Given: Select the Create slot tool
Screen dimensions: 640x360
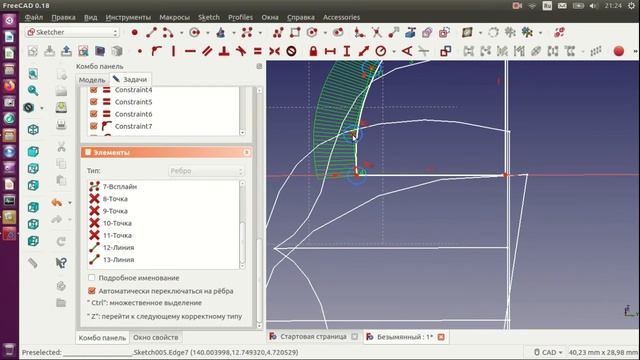Looking at the screenshot, I should click(x=338, y=32).
